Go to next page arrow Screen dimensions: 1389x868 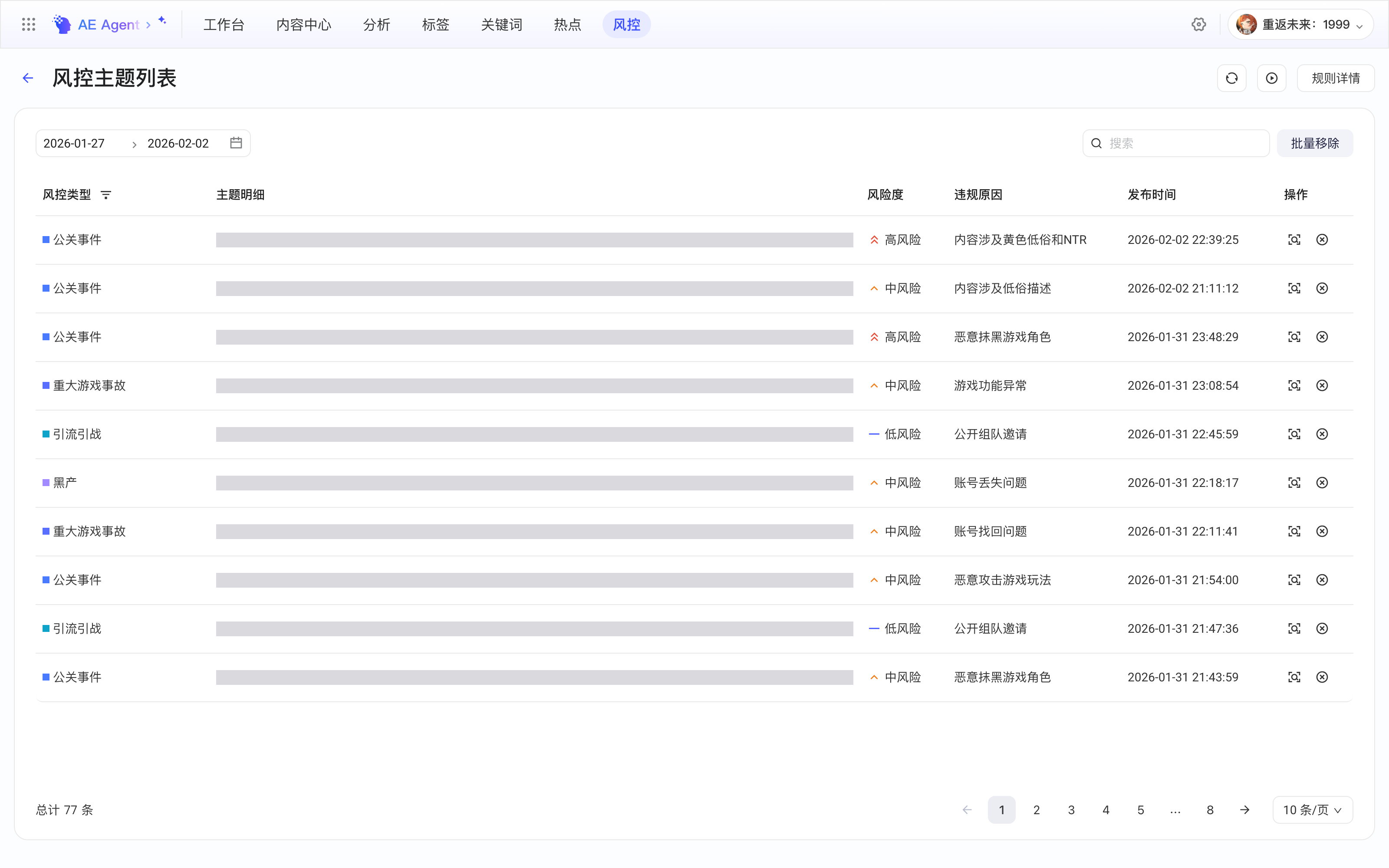[1244, 810]
